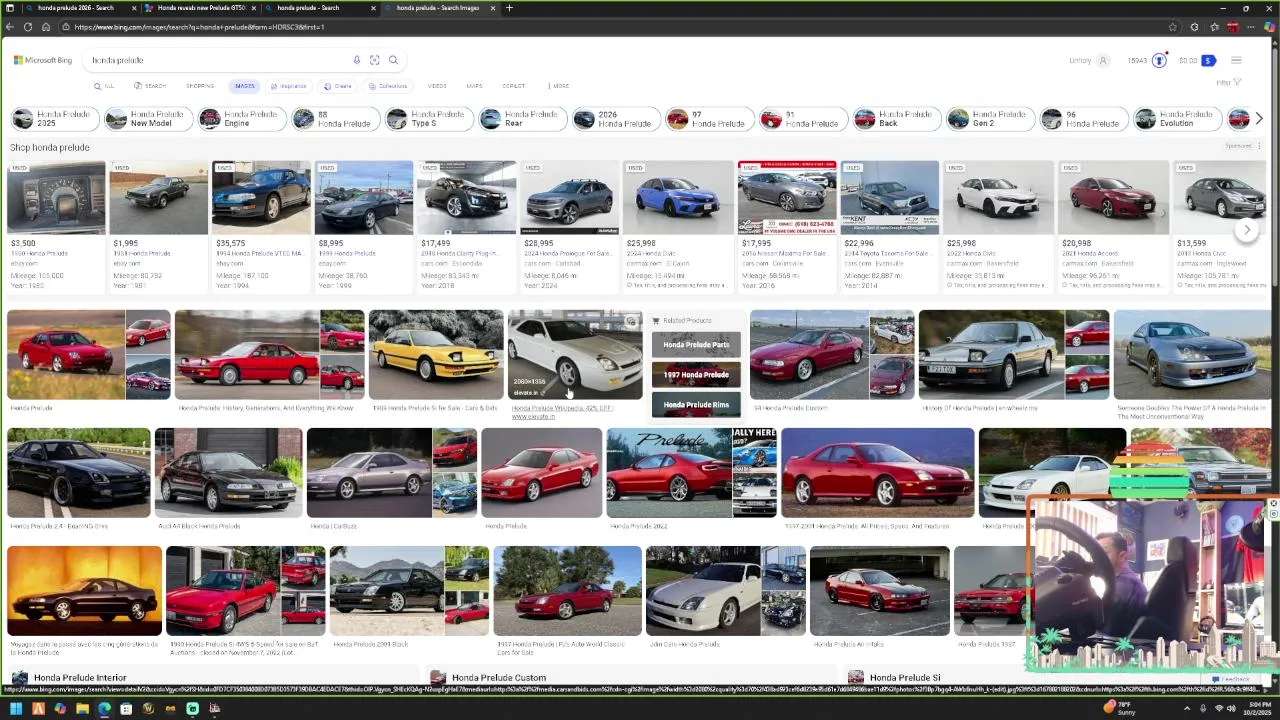This screenshot has width=1280, height=720.
Task: Open the Filter options
Action: coord(1228,83)
